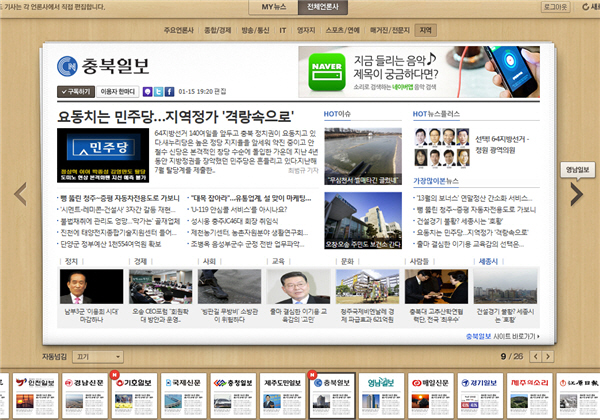Click the small next-page button beside 9/26
The width and height of the screenshot is (600, 420).
[548, 357]
